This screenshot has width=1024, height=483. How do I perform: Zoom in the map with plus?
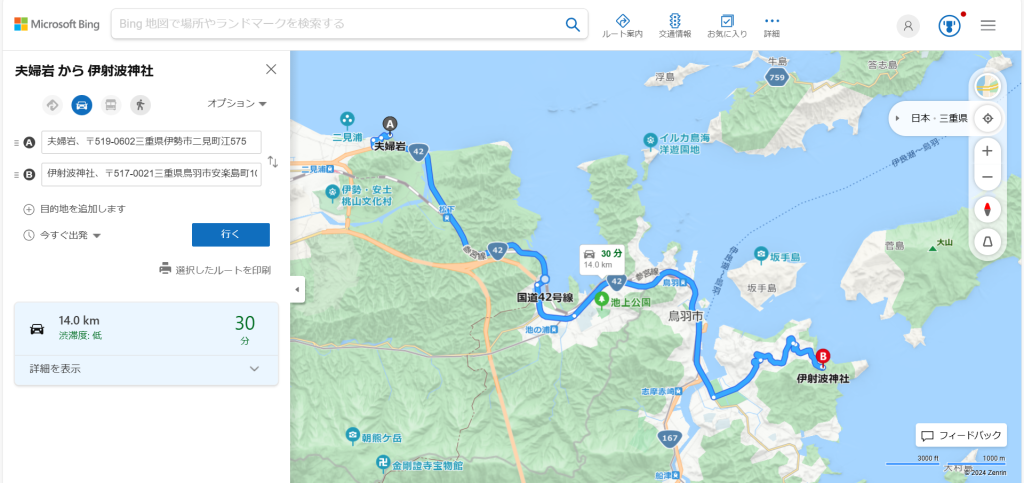(987, 151)
